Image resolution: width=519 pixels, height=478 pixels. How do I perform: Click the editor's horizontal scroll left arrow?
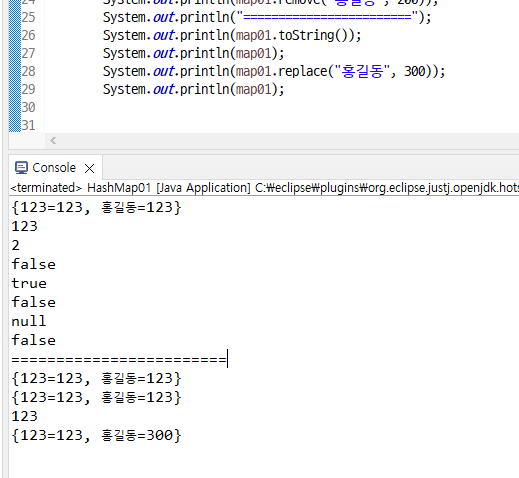pos(53,141)
